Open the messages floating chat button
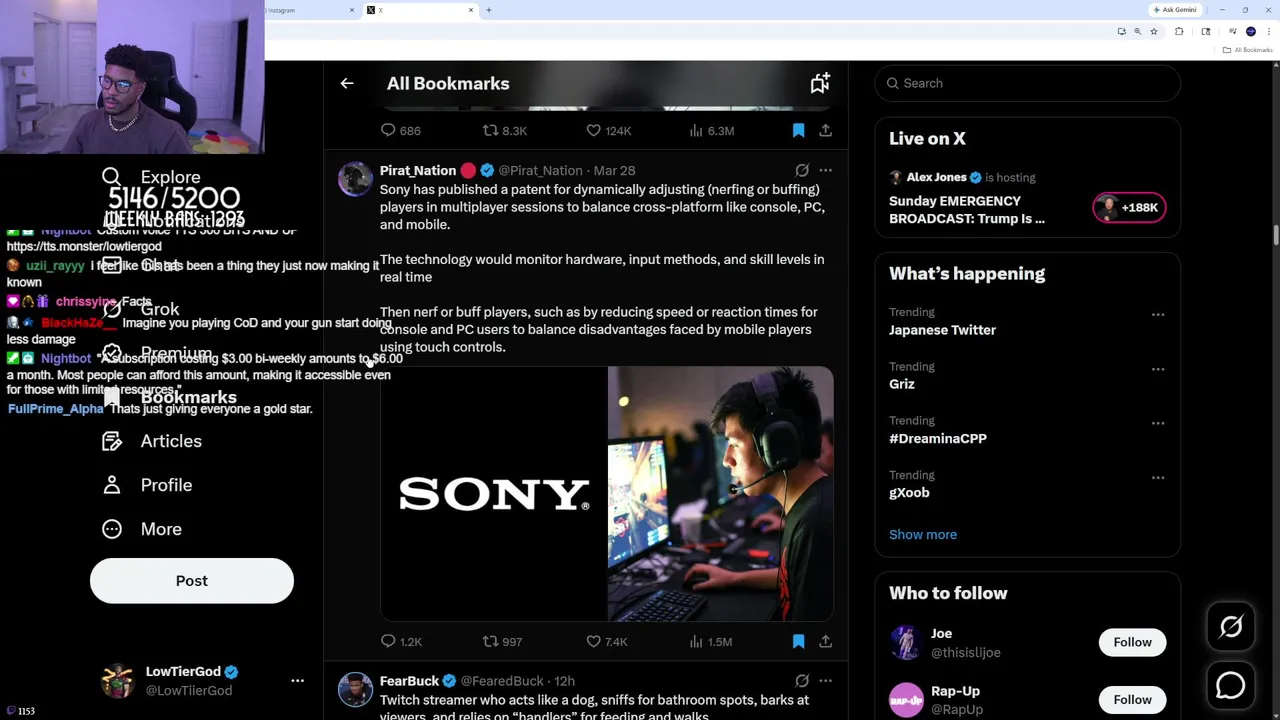This screenshot has width=1280, height=720. tap(1231, 685)
